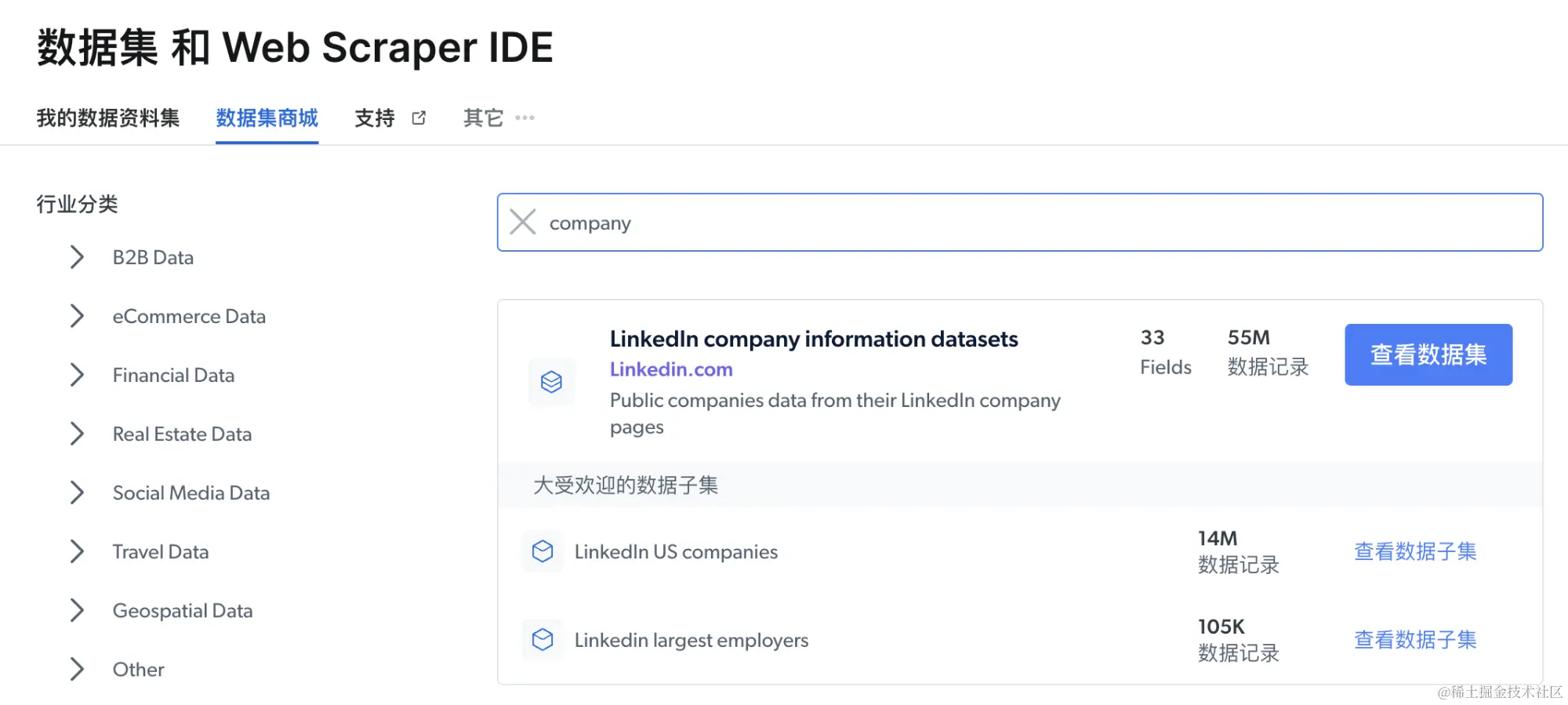Click the 行业分类 heading
This screenshot has width=1568, height=705.
tap(77, 204)
